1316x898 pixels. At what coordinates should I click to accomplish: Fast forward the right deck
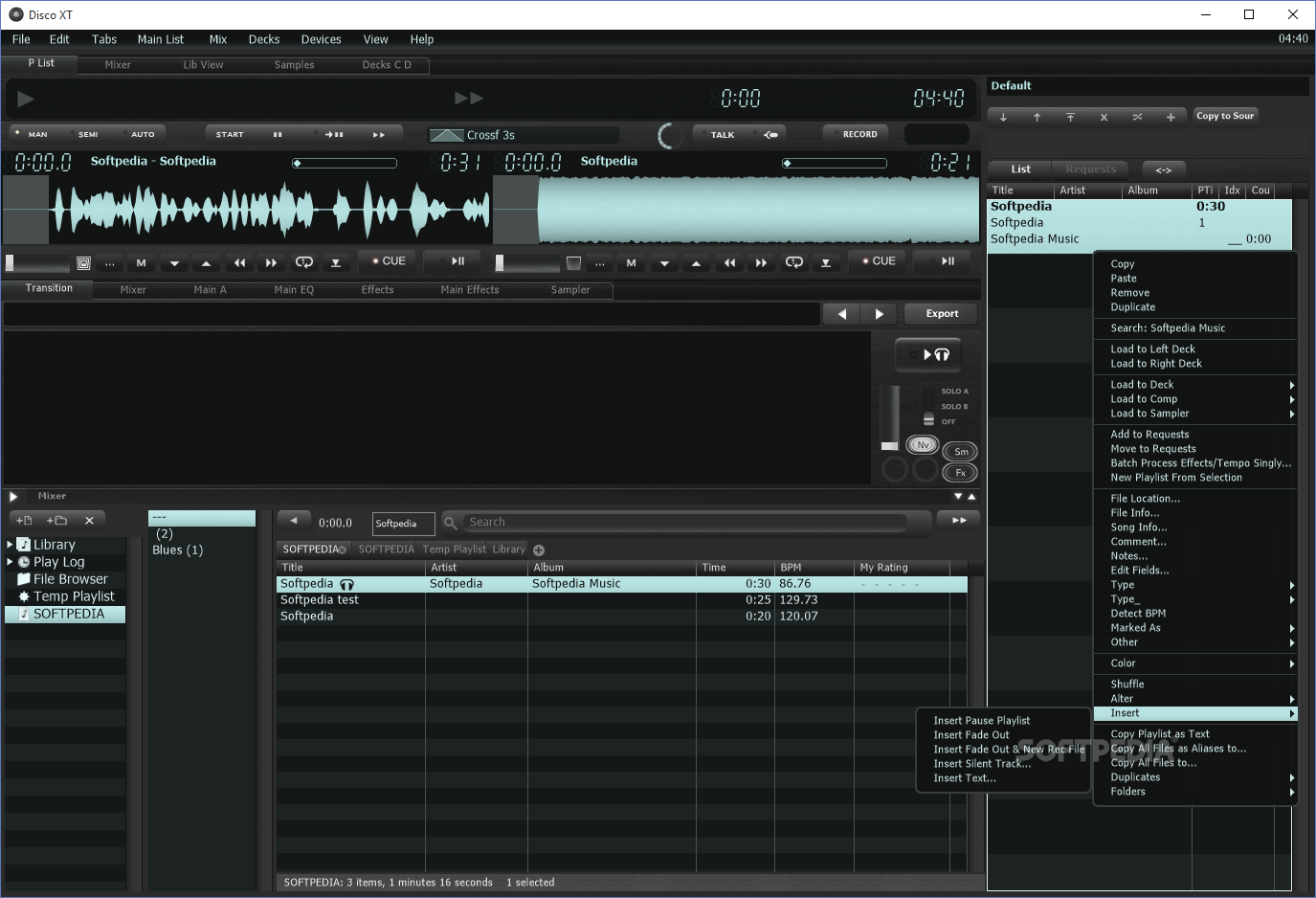761,262
